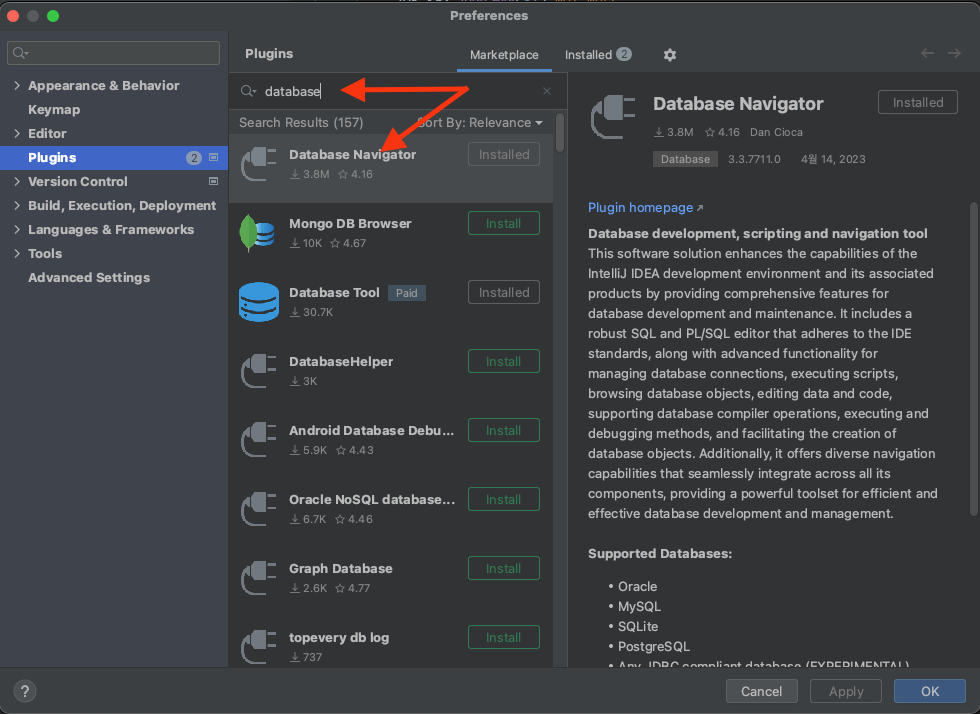
Task: Select the Database Navigator result title
Action: tap(352, 154)
